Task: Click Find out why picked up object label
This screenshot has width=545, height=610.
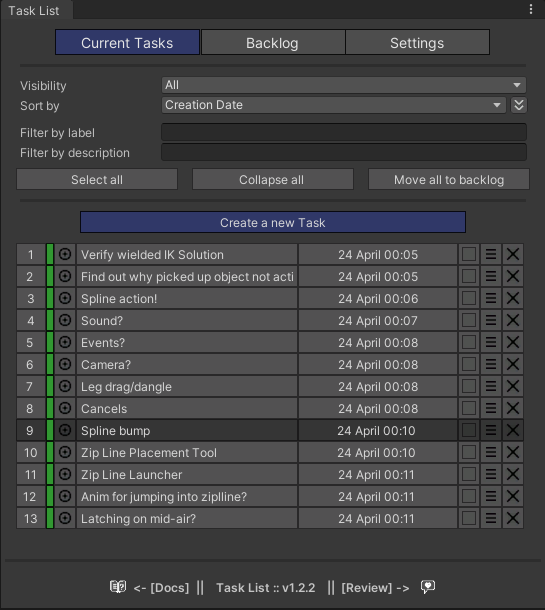Action: tap(187, 276)
